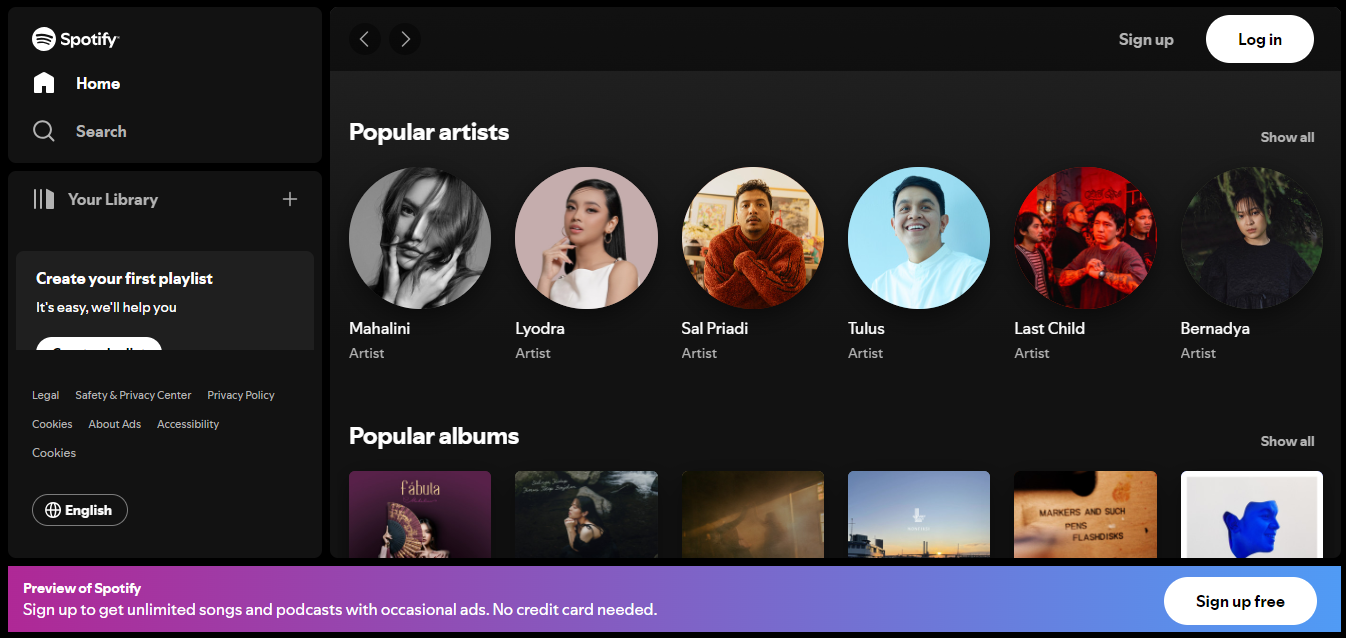
Task: Show all popular albums
Action: (1287, 441)
